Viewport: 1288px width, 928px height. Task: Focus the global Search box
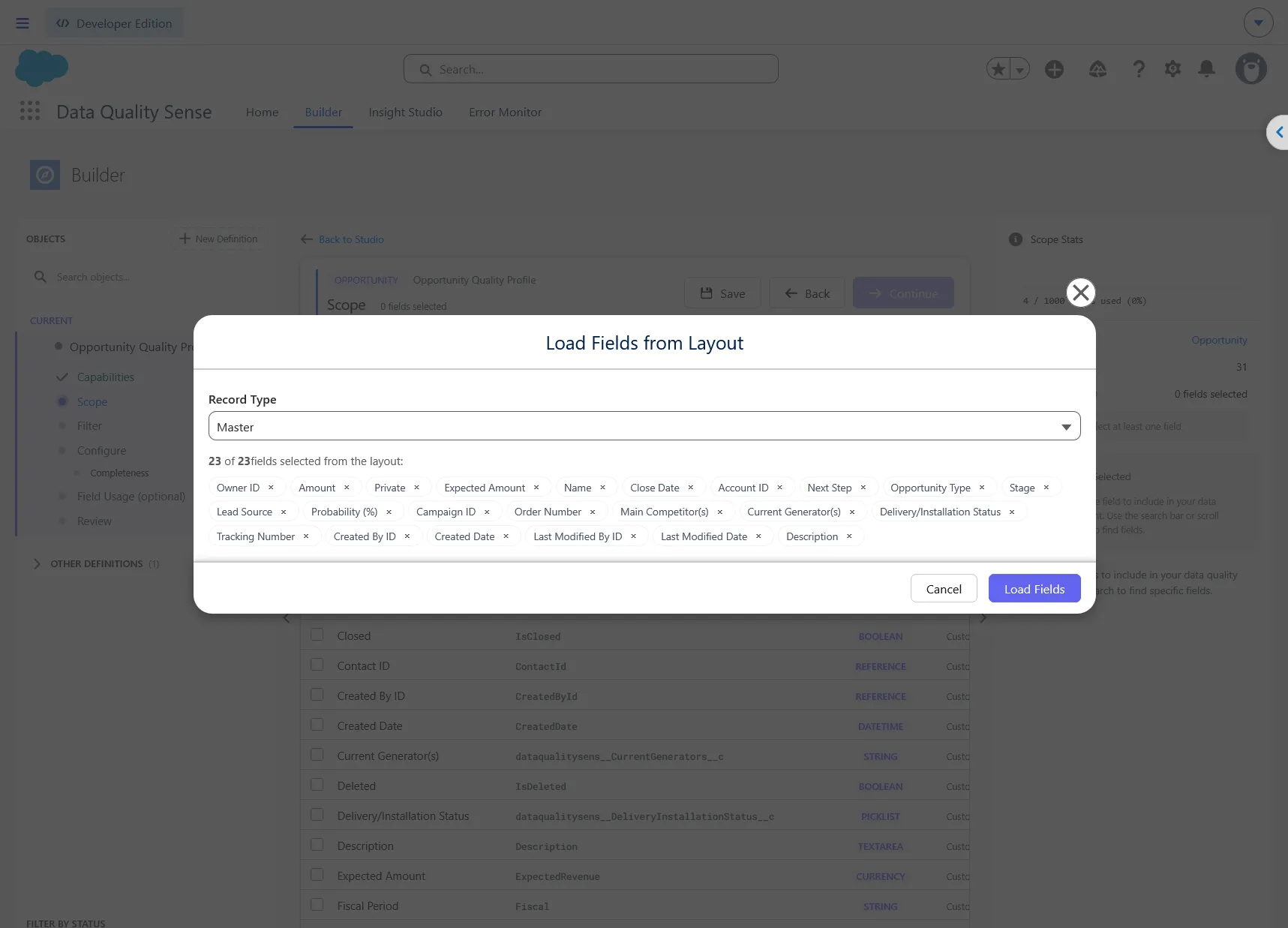591,69
